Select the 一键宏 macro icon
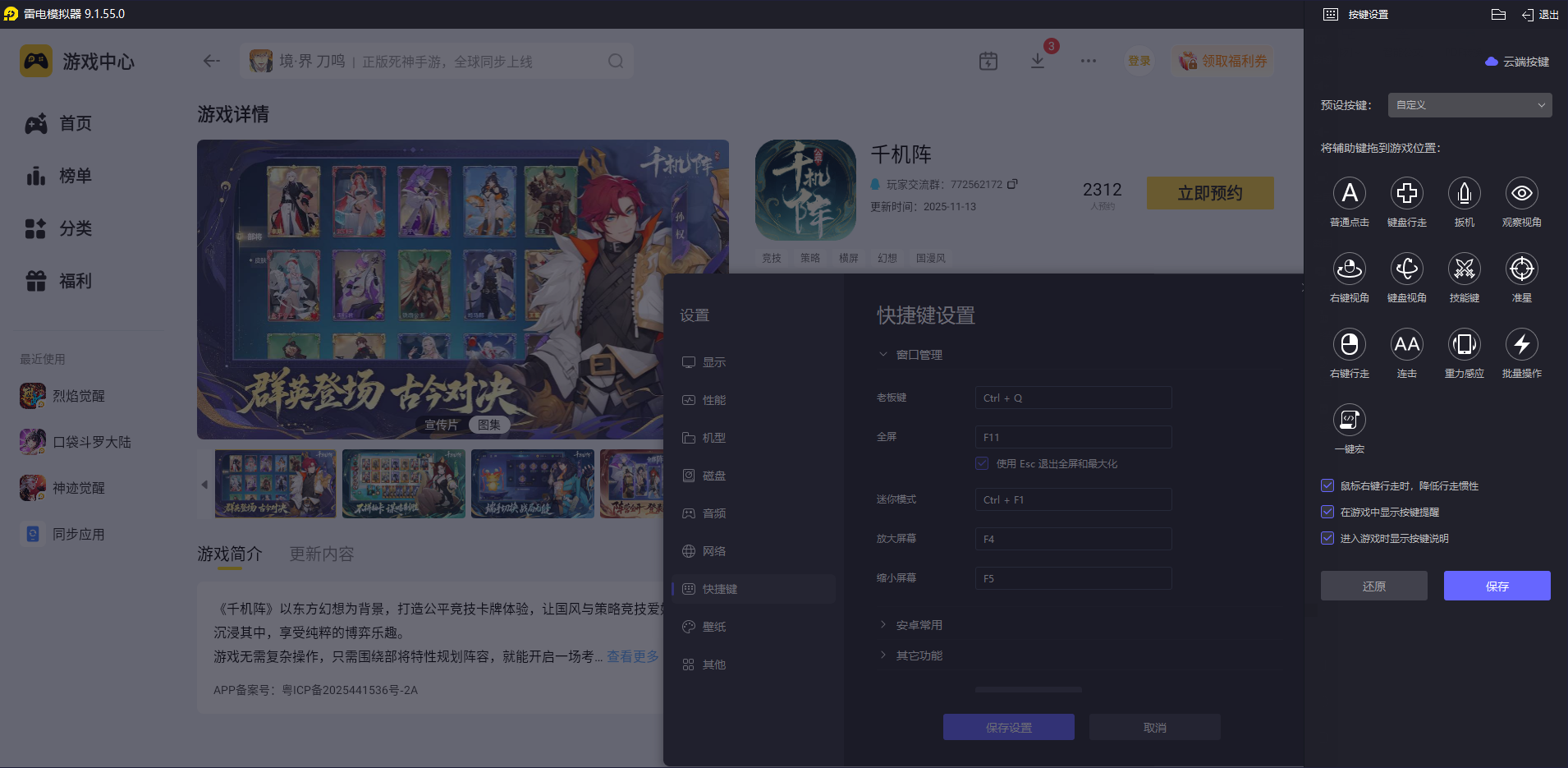1568x768 pixels. [1350, 421]
